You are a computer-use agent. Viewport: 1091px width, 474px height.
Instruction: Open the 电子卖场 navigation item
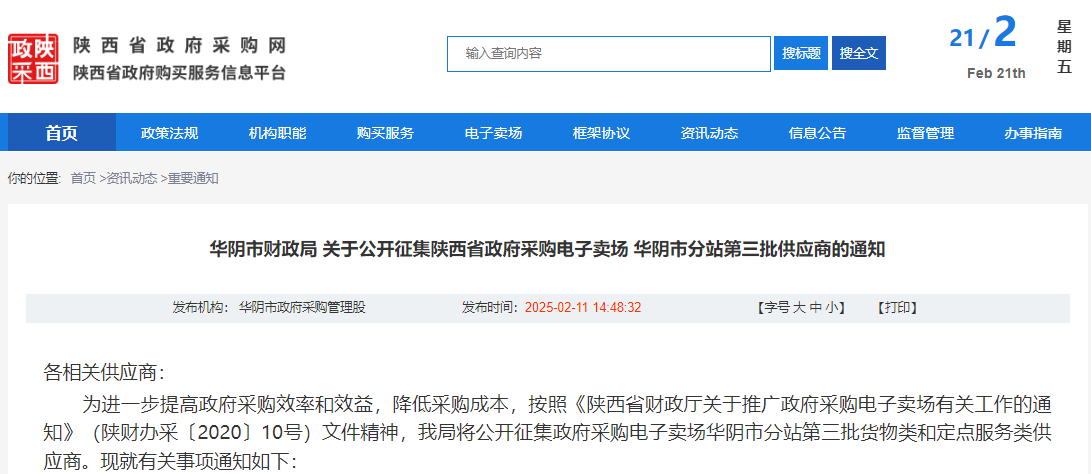coord(493,133)
